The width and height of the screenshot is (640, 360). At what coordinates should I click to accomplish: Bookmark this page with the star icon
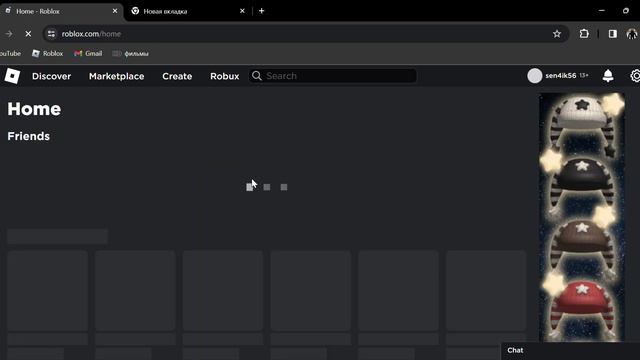557,34
